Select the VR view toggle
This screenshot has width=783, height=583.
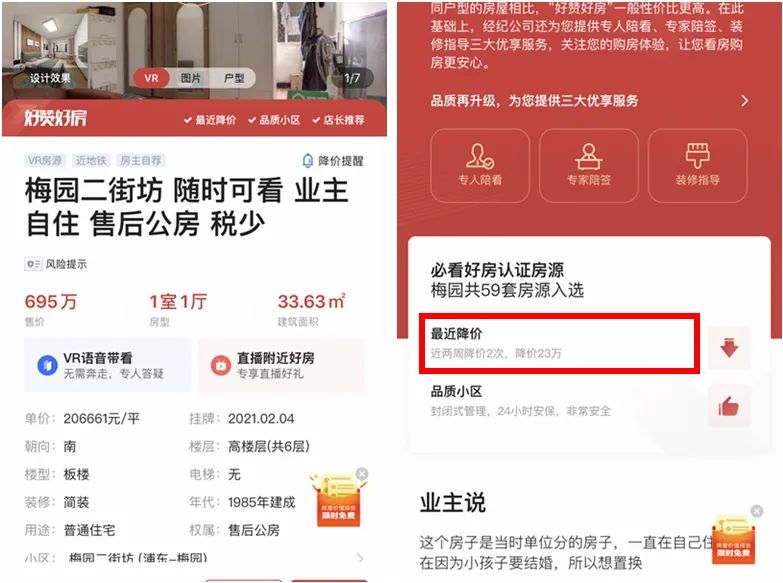[x=151, y=78]
